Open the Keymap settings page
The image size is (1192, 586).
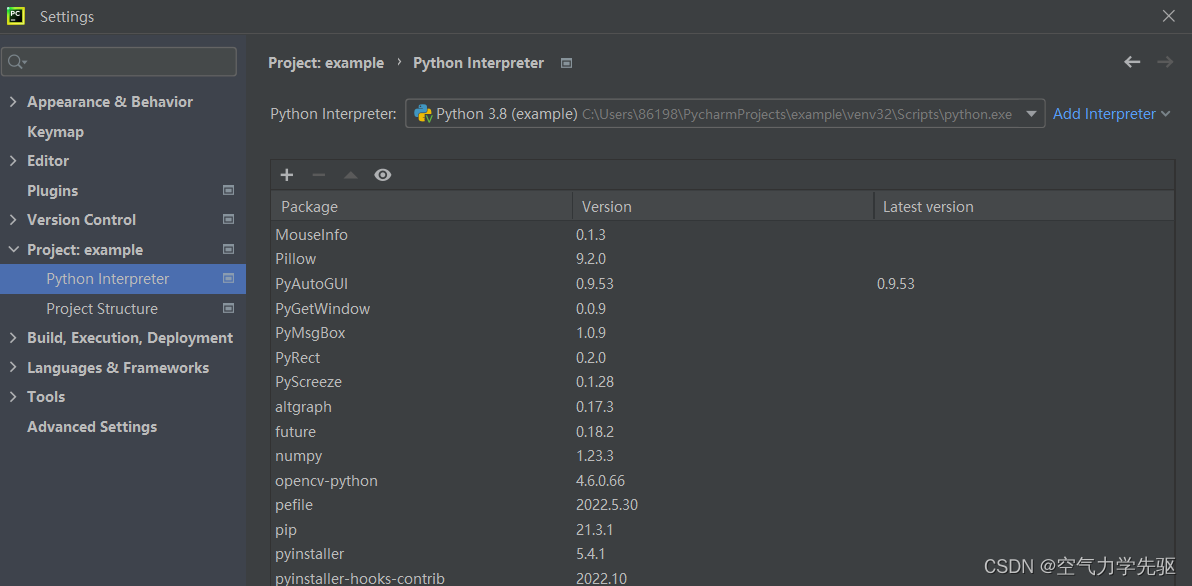click(55, 132)
